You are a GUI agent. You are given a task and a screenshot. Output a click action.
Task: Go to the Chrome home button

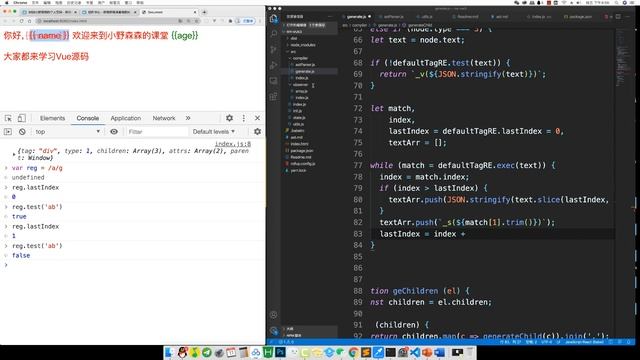tap(29, 21)
